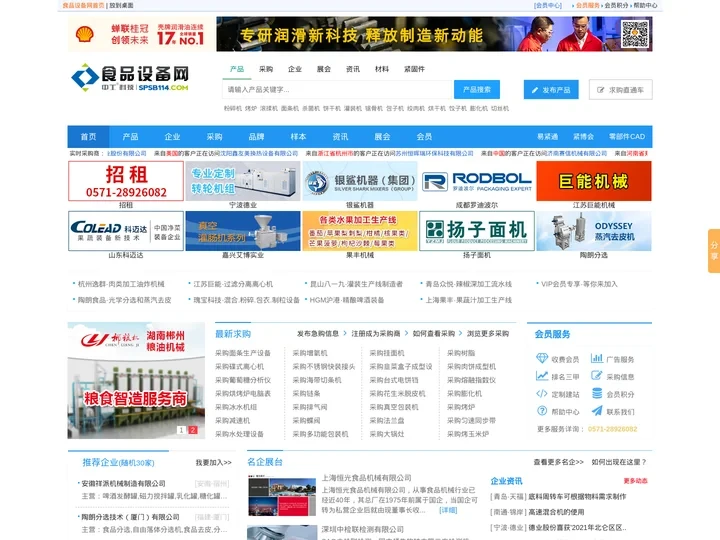The image size is (720, 540).
Task: Click the RODBOL ad banner
Action: coord(477,181)
